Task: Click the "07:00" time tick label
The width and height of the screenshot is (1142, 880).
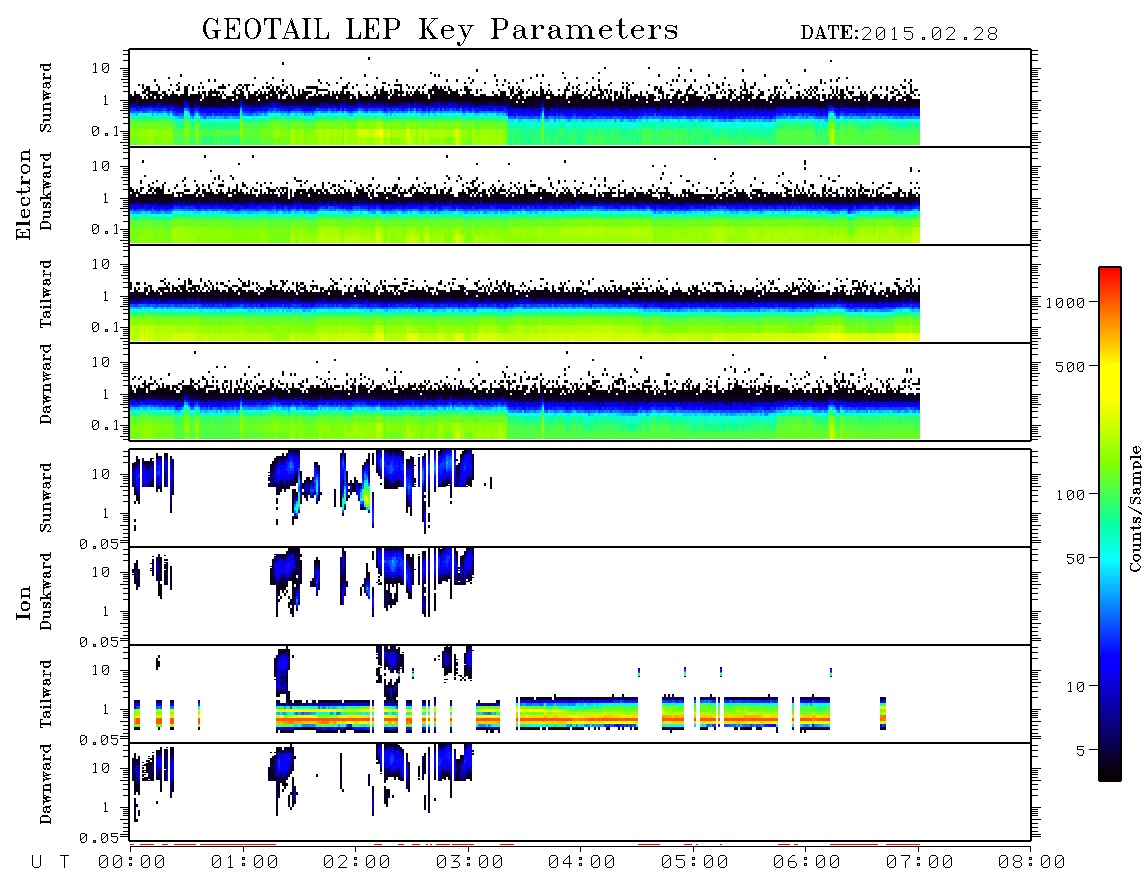Action: pos(919,863)
